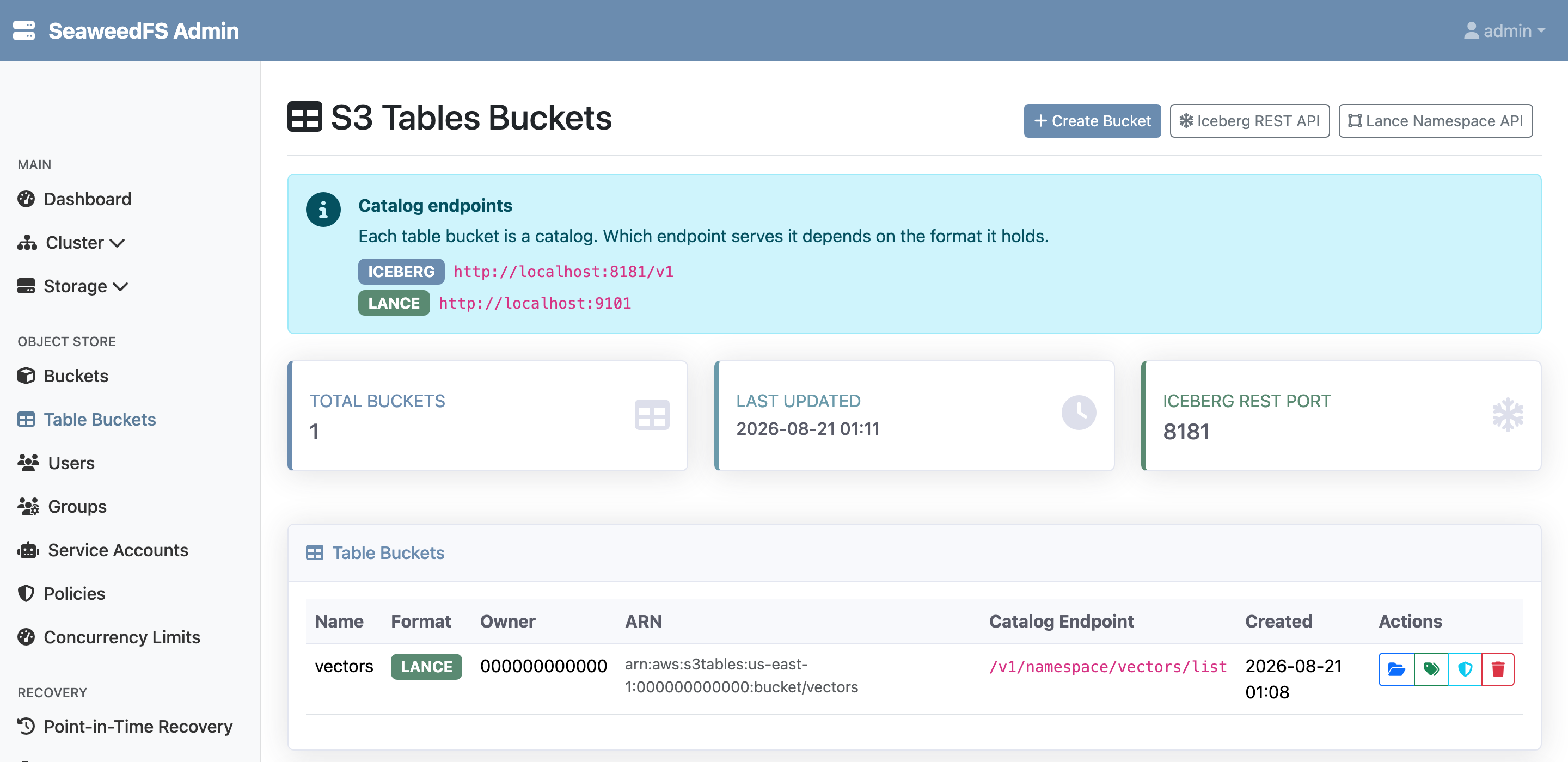Click the Cluster sitemap icon

pos(27,242)
